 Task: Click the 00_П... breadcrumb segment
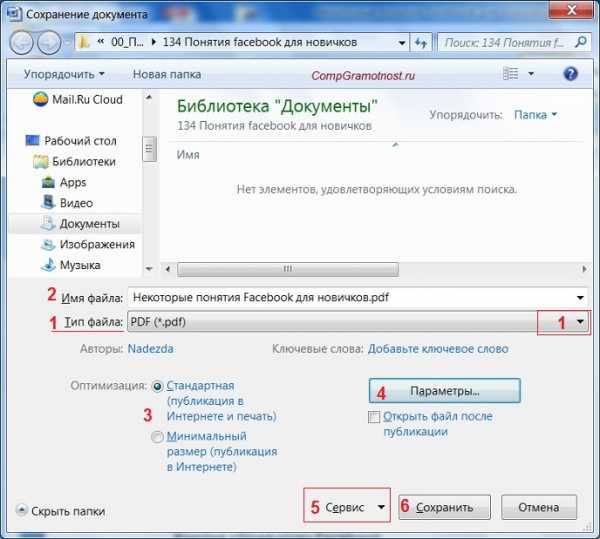(x=127, y=42)
